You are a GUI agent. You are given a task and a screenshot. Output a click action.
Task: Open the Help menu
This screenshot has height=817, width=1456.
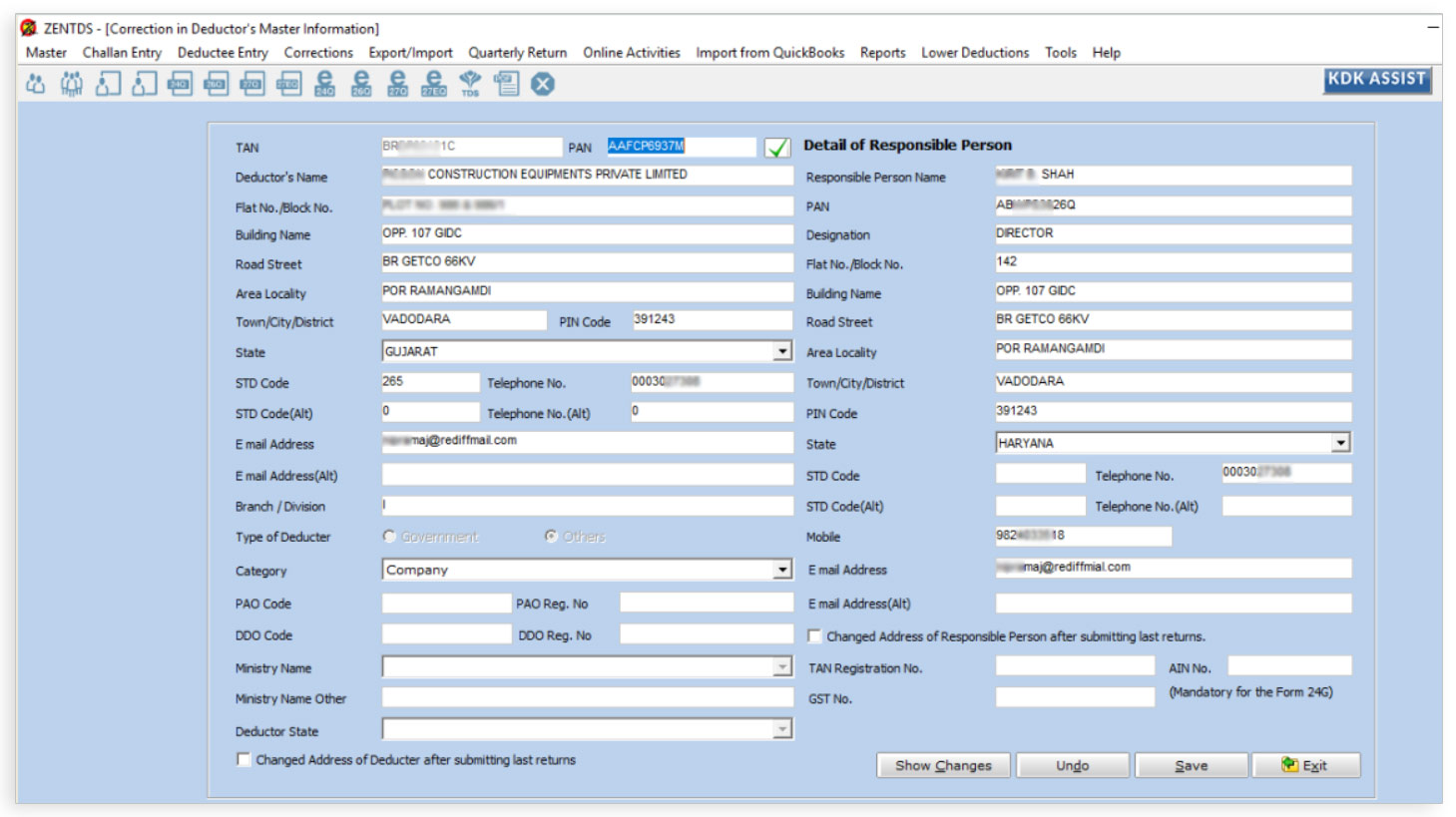tap(1106, 53)
